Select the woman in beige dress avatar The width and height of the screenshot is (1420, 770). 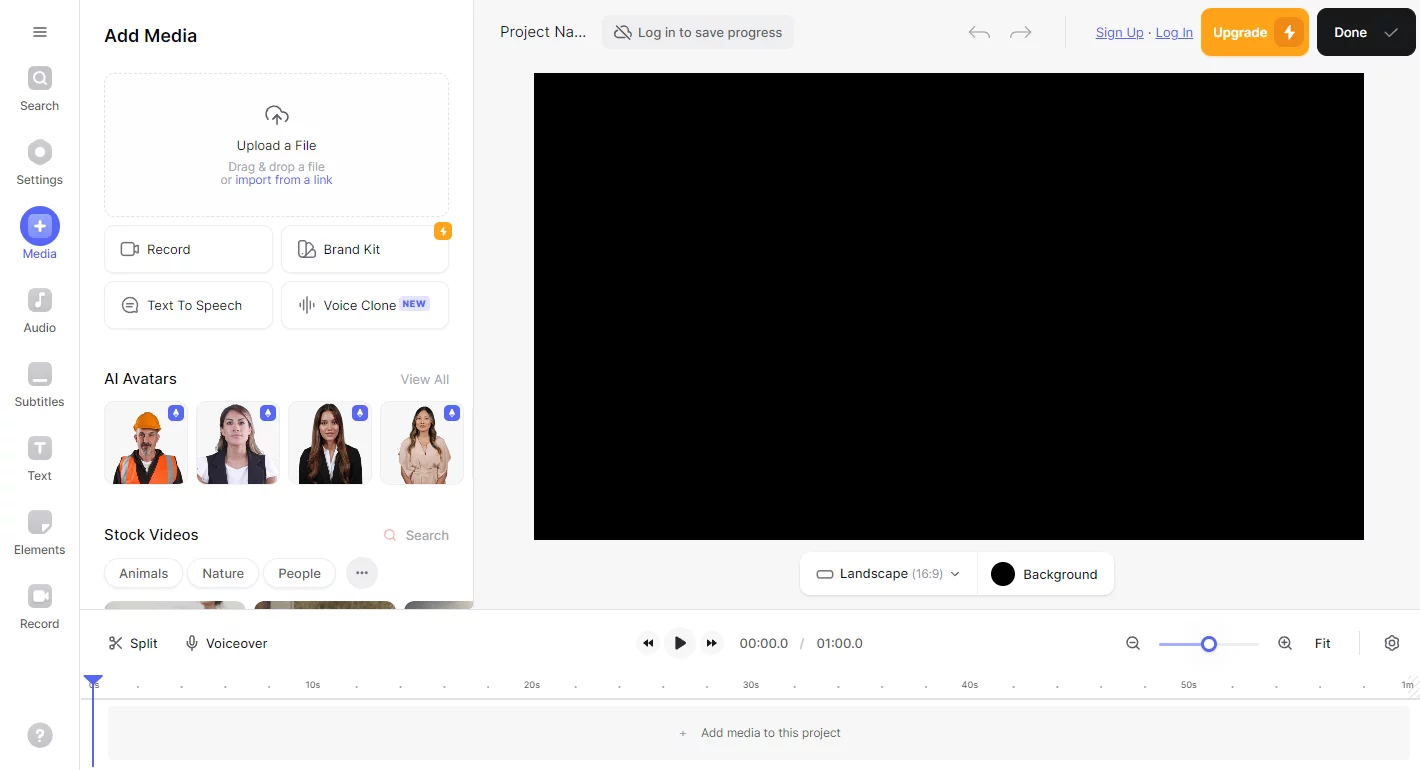tap(422, 443)
